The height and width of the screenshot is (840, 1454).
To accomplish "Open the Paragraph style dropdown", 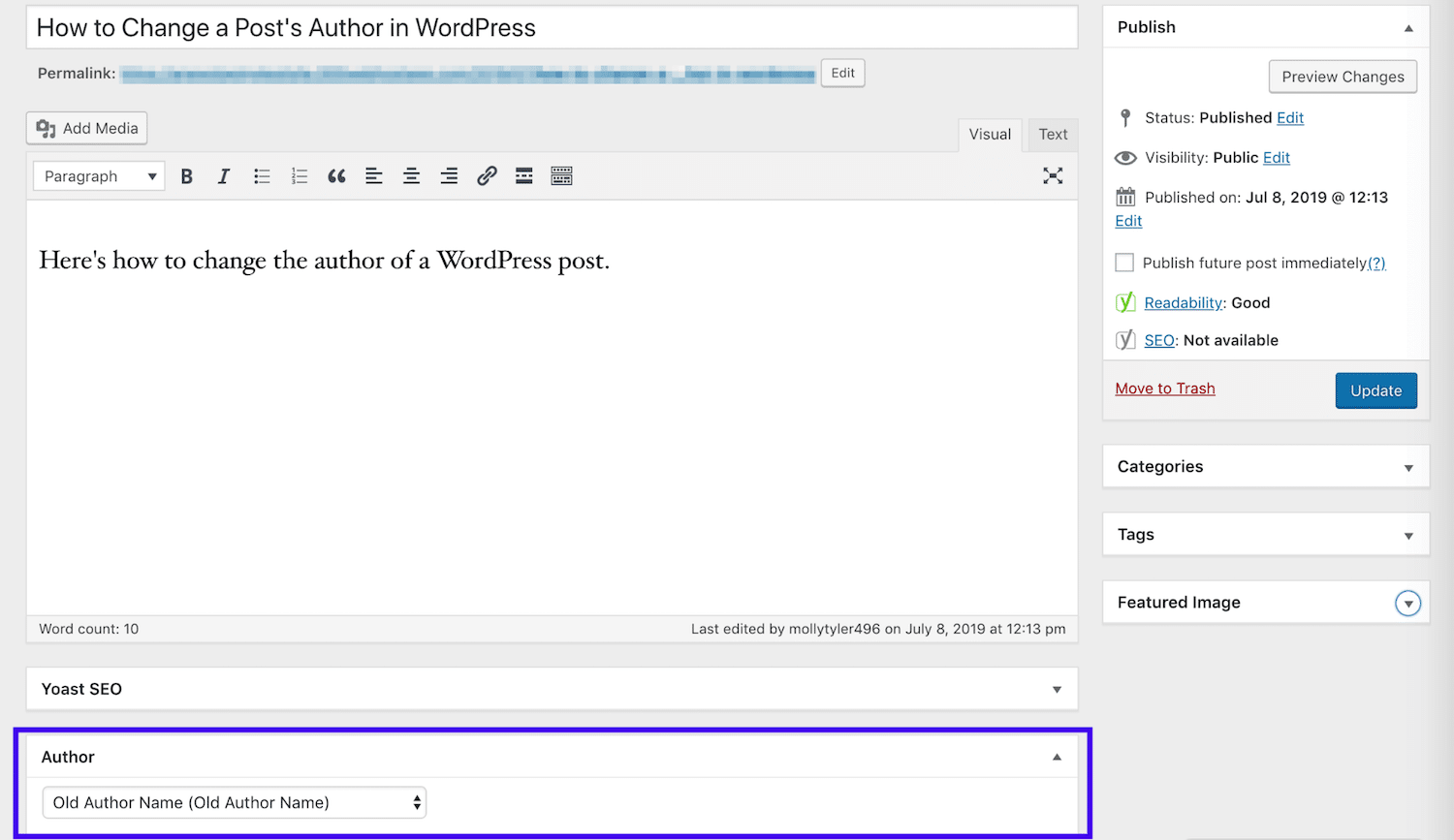I will (x=98, y=175).
